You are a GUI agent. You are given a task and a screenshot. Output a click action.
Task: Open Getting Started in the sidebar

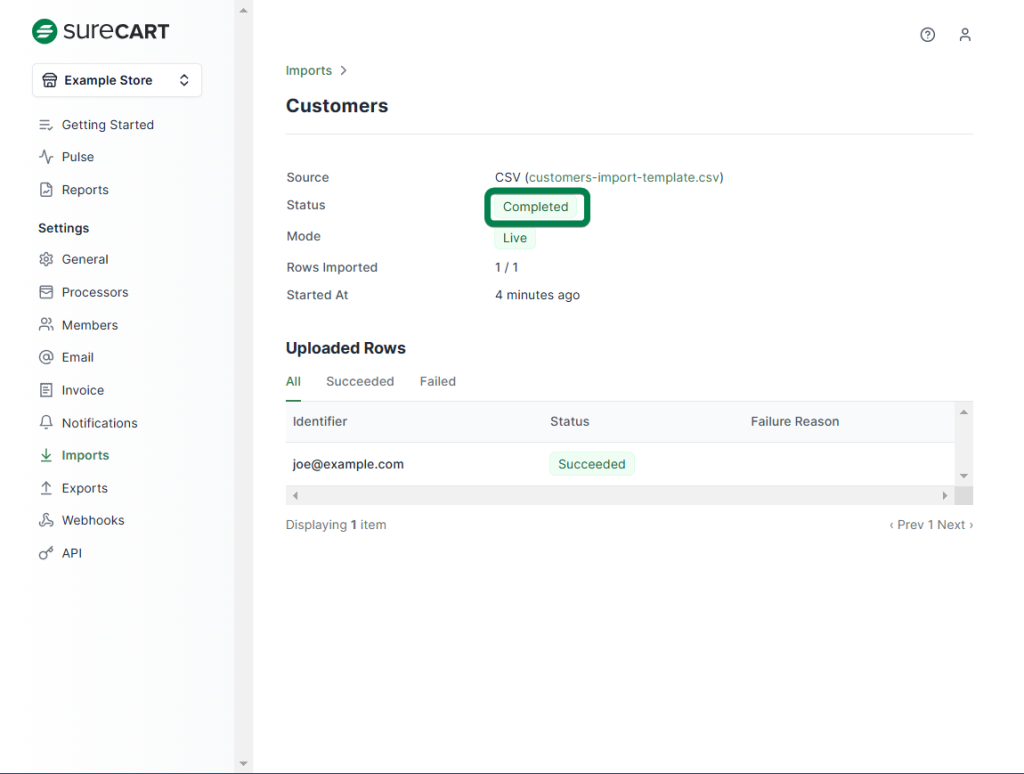(x=107, y=125)
